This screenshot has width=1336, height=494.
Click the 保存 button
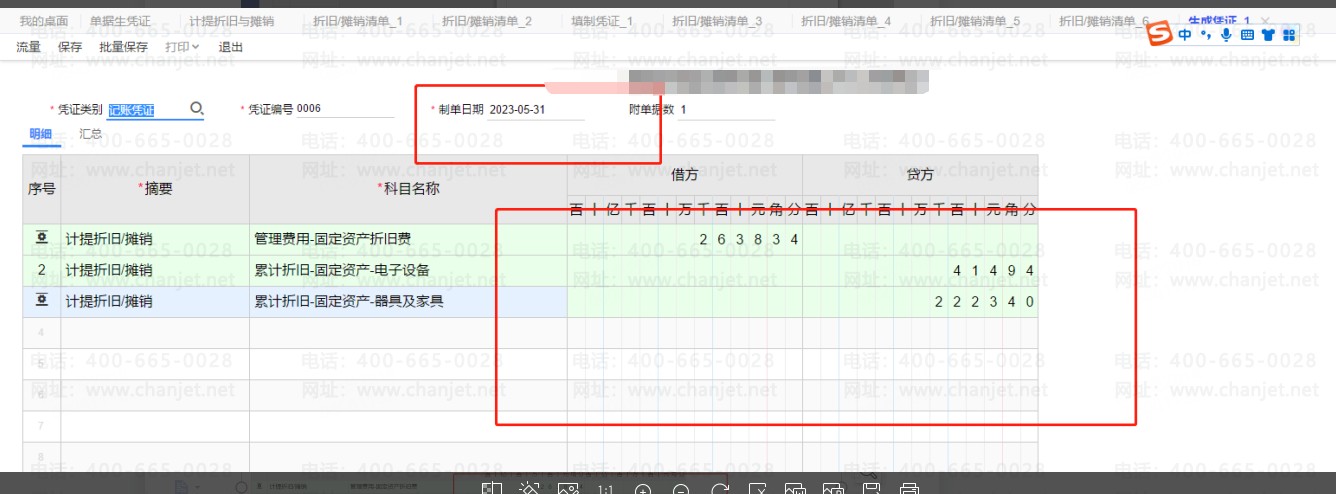point(70,47)
